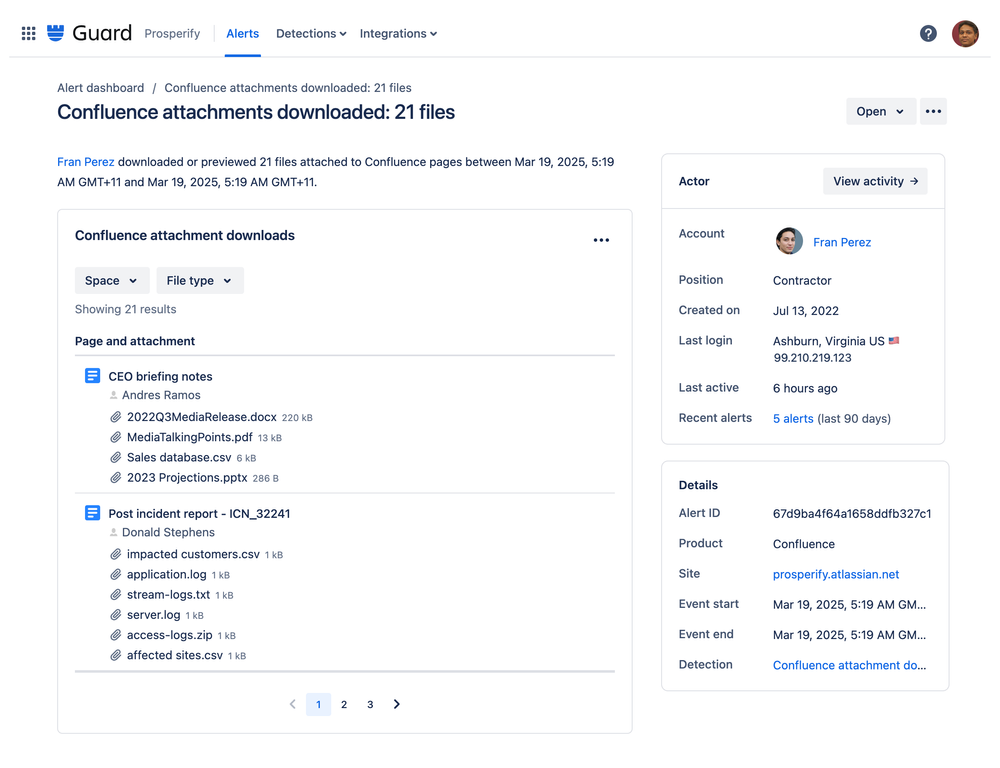Screen dimensions: 1000x768
Task: Switch to the Alerts tab
Action: [x=242, y=34]
